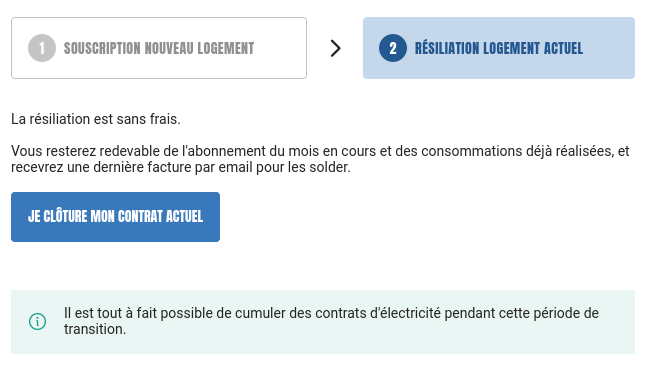
Task: Click the right chevron between the steps
Action: pos(335,48)
